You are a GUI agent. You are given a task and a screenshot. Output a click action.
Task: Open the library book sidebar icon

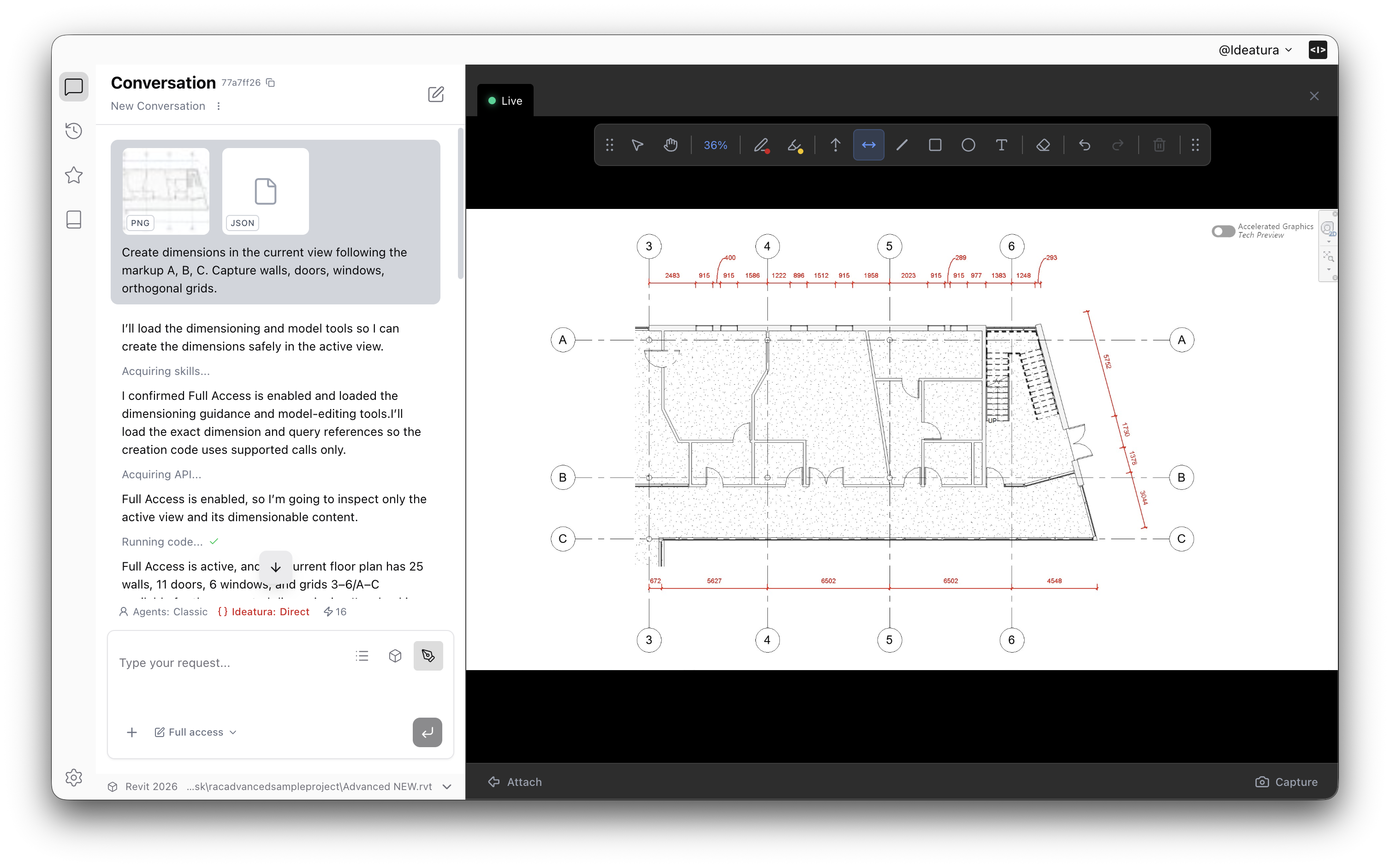click(73, 219)
